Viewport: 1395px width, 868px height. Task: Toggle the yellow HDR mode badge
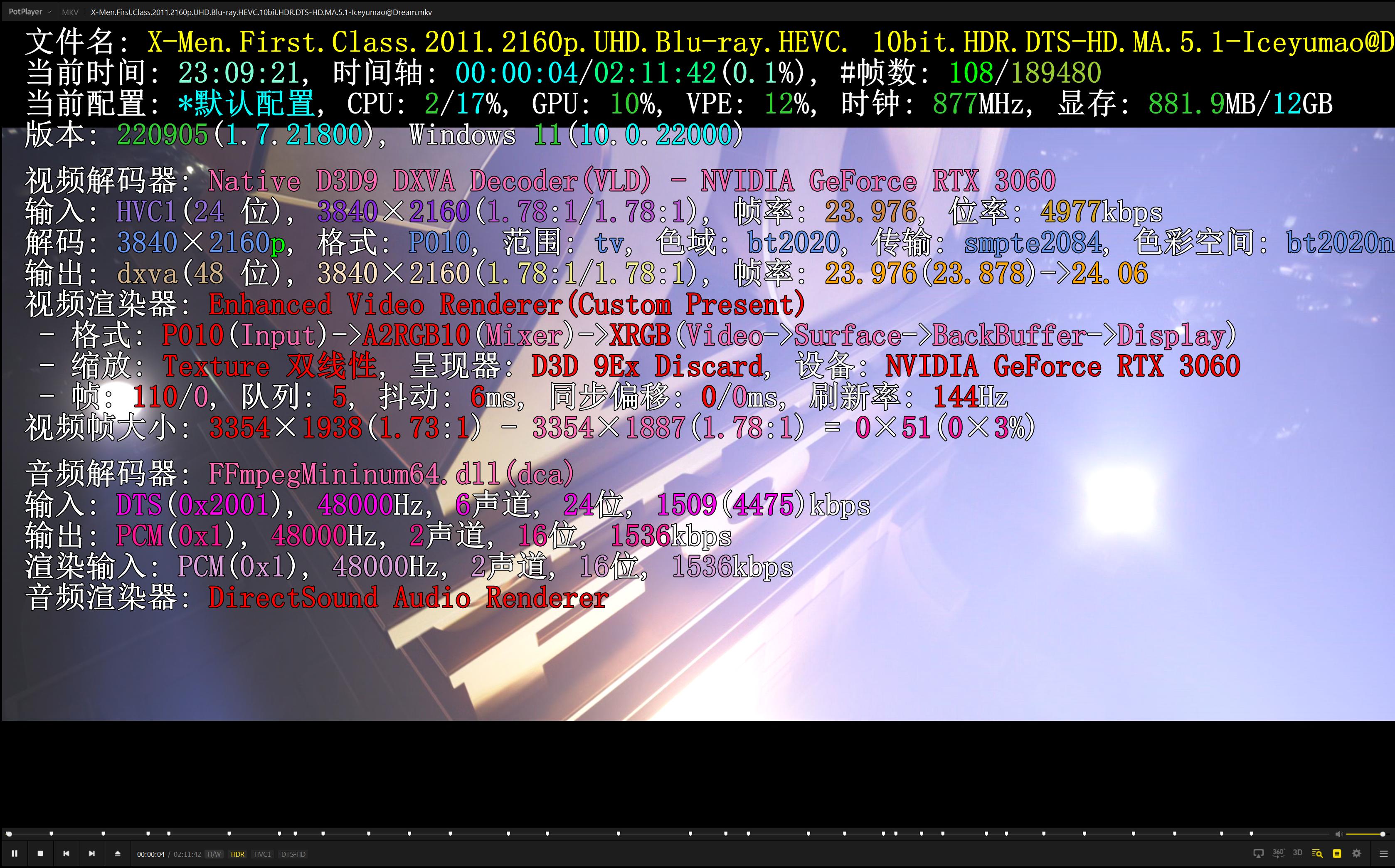click(x=238, y=854)
